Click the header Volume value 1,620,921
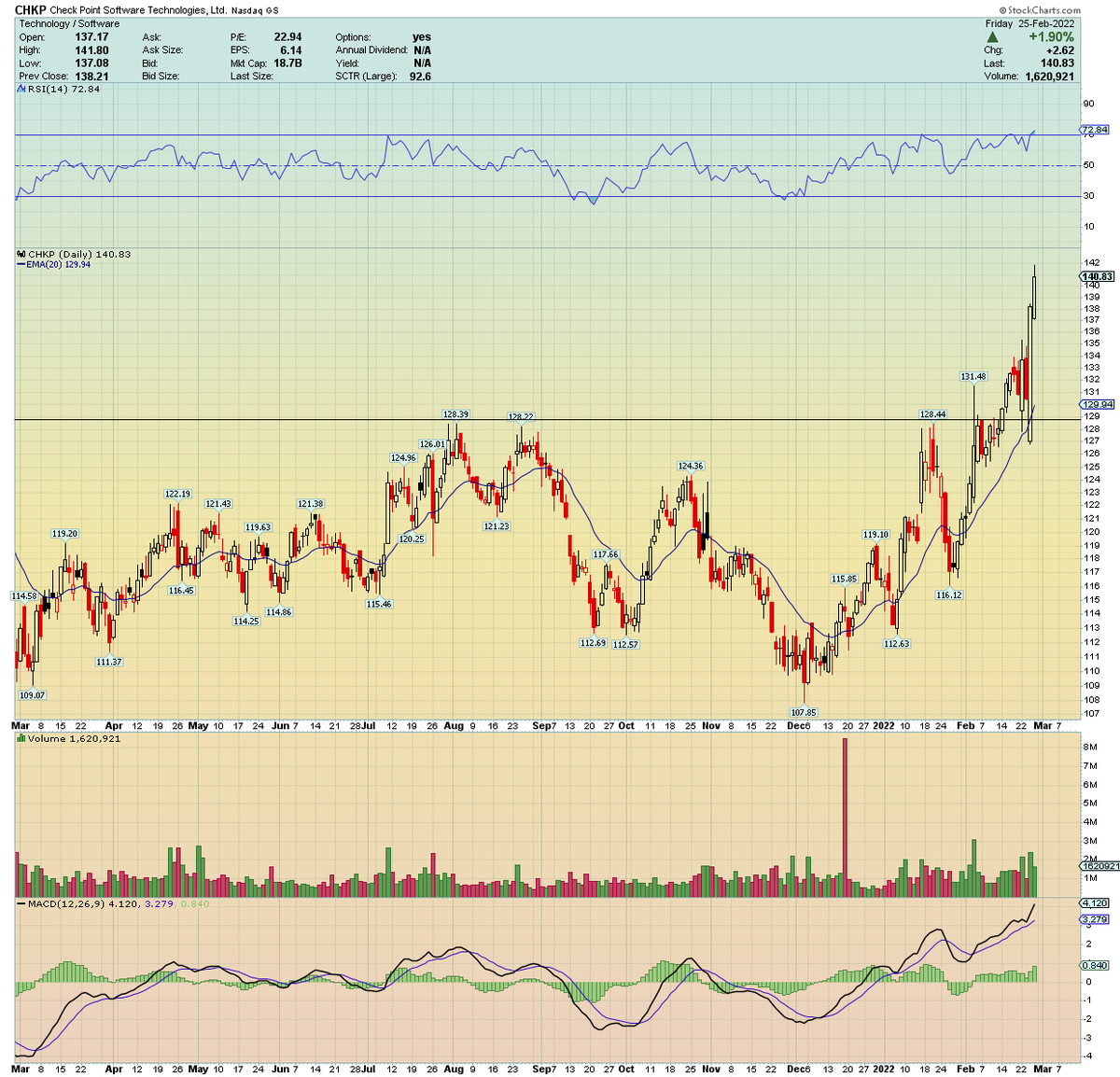 coord(1049,77)
